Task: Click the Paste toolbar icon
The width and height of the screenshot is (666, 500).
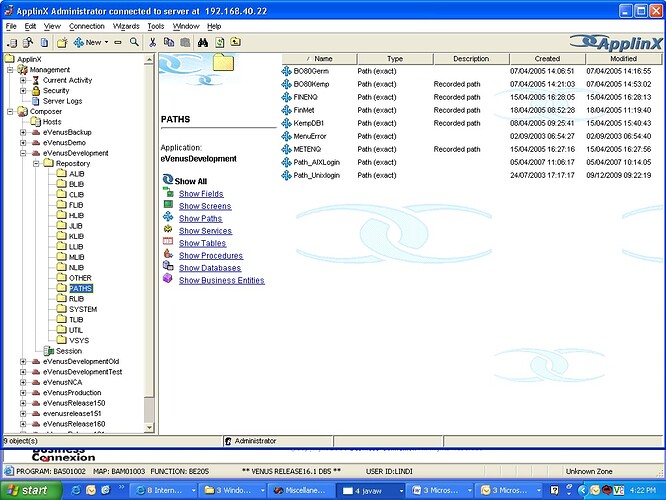Action: (x=185, y=42)
